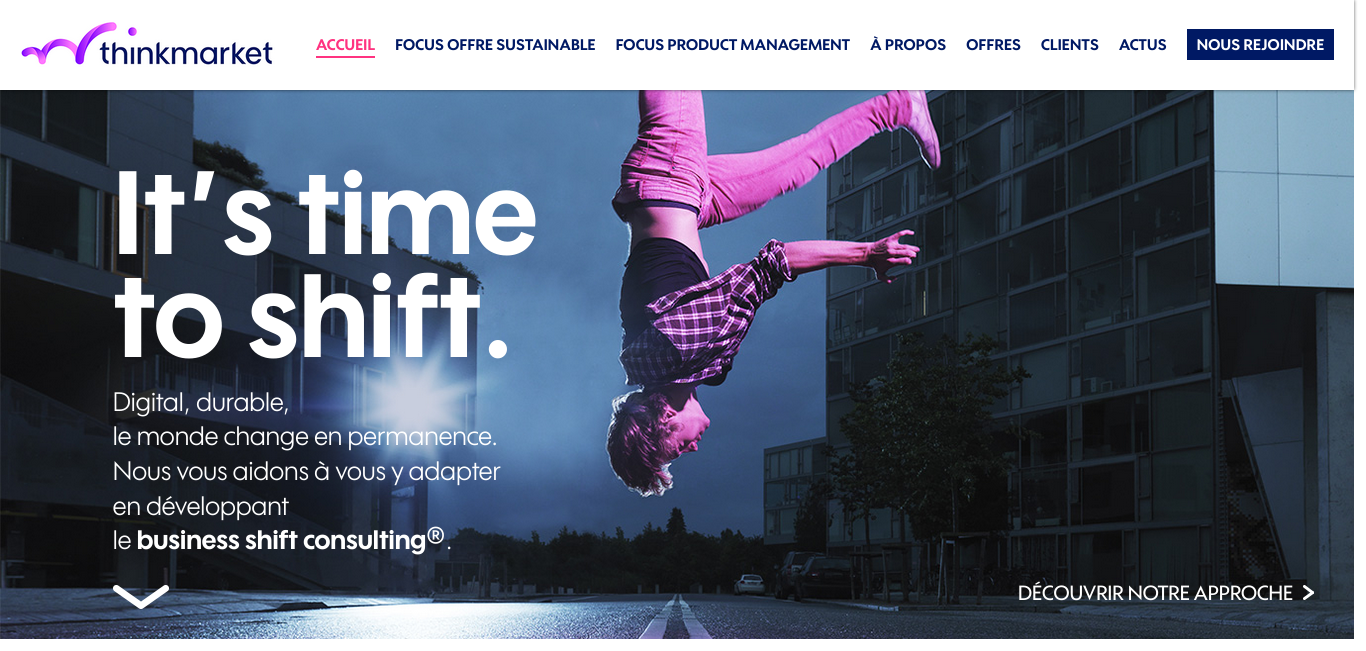
Task: Follow the DÉCOUVRIR NOTRE APPROCHE link
Action: [x=1155, y=593]
